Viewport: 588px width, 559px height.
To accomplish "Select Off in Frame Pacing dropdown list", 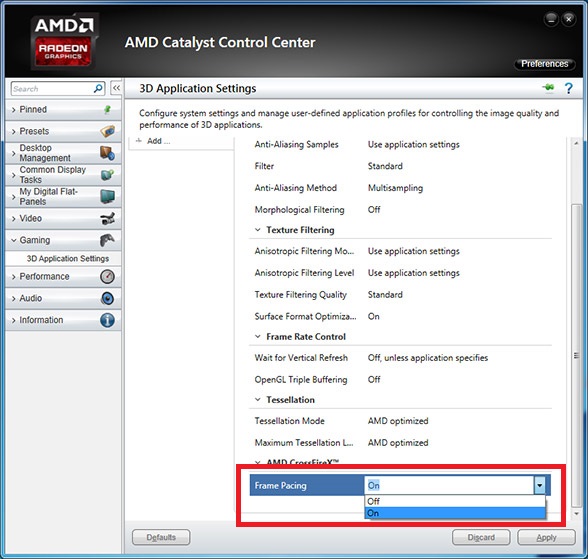I will 454,501.
